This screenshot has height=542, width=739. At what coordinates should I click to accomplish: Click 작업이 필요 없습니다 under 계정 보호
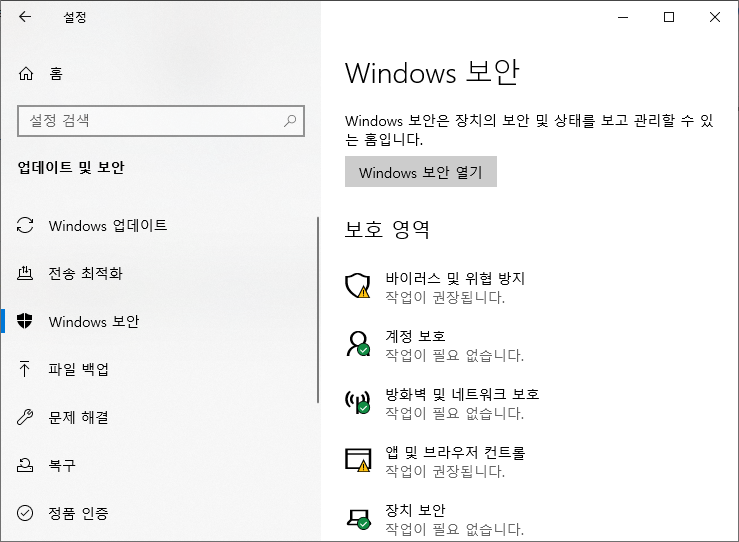coord(455,355)
